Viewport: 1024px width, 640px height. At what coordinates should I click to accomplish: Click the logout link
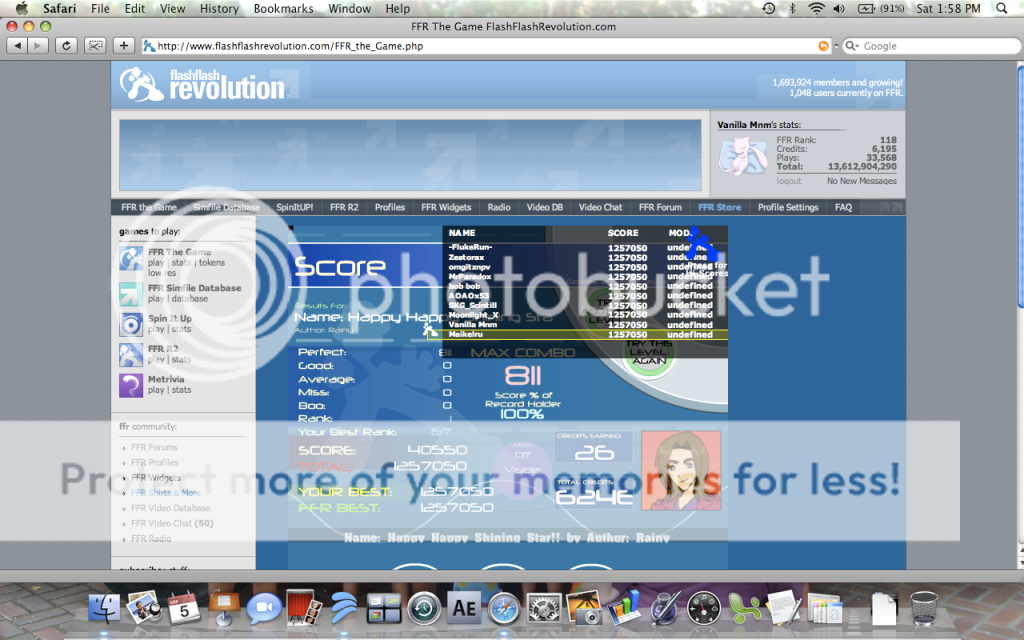(x=789, y=181)
